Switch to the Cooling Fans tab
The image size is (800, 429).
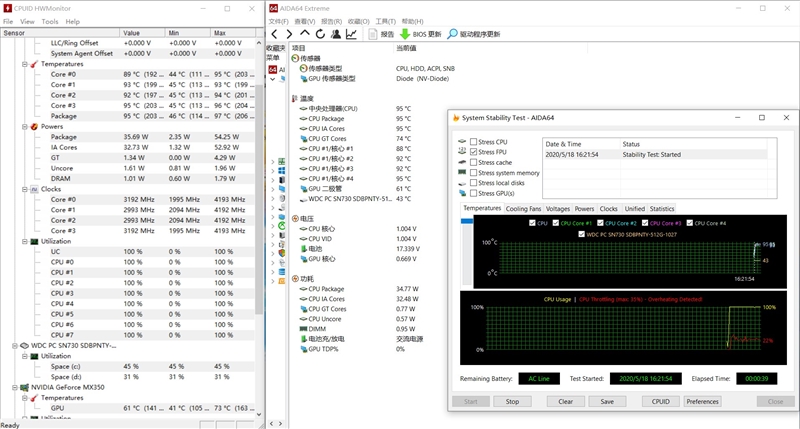point(523,209)
